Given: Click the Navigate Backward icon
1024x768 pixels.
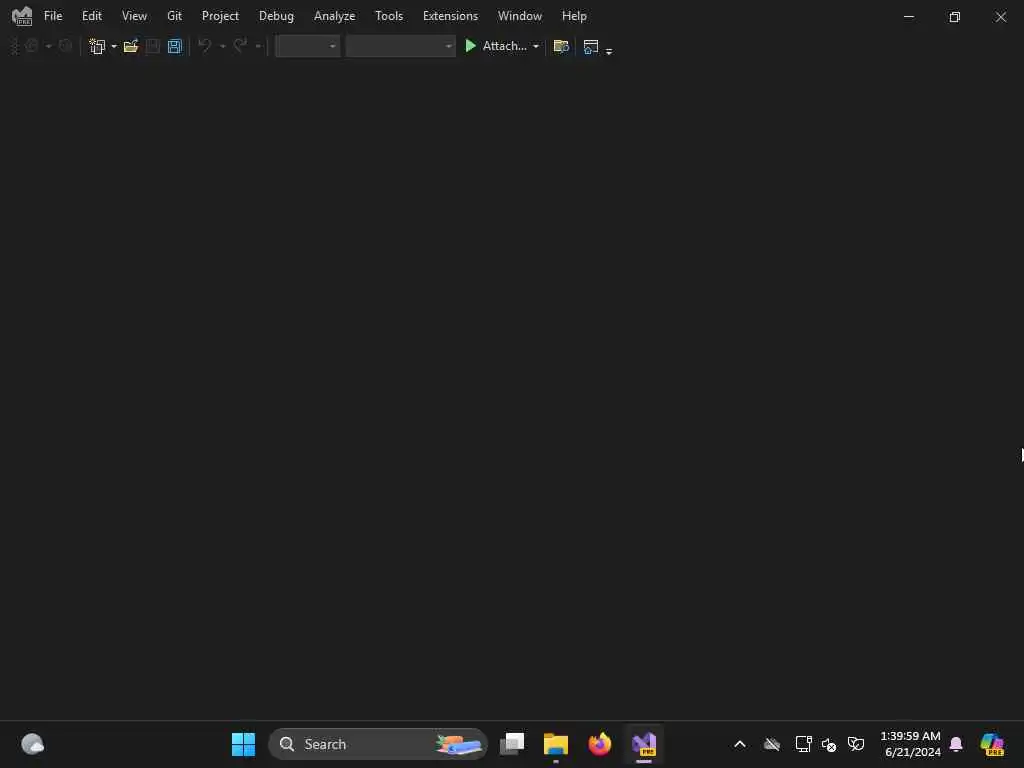Looking at the screenshot, I should (31, 46).
